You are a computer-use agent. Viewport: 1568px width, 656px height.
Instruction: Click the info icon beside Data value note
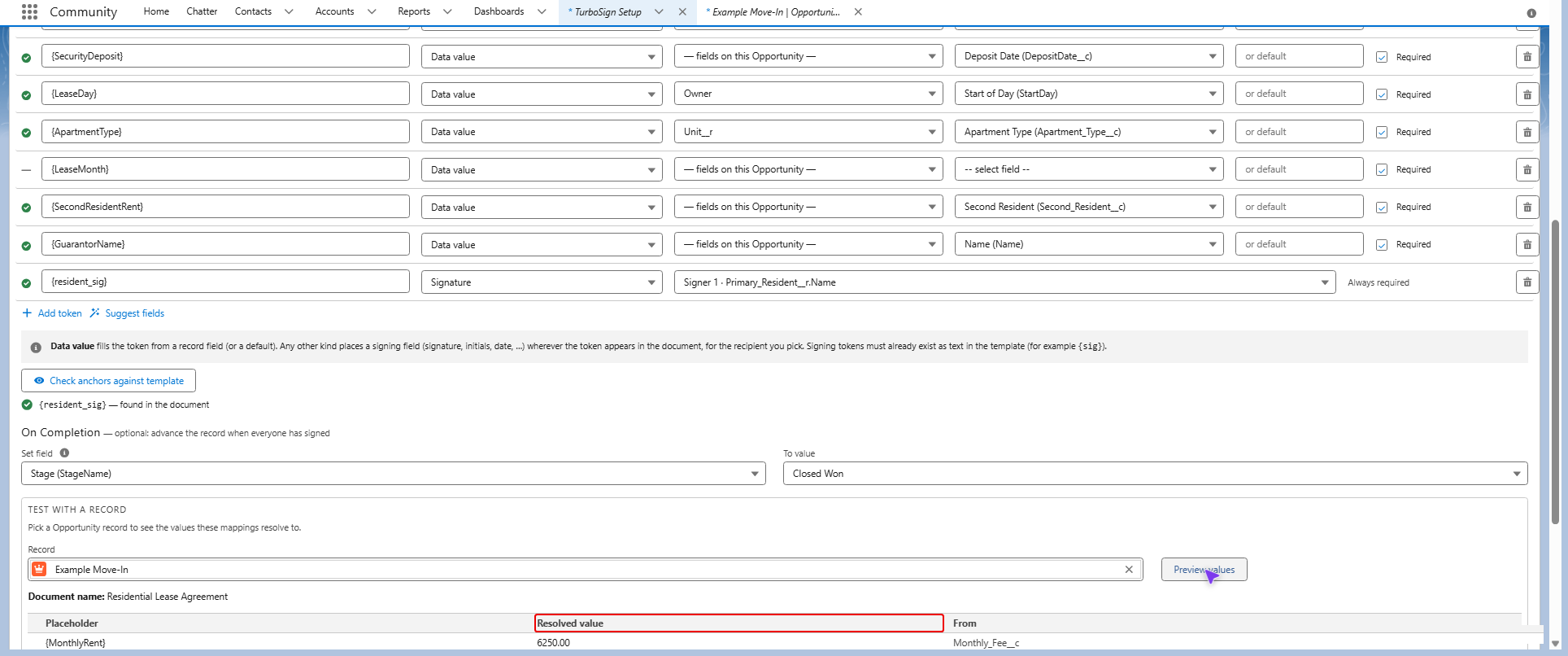pos(36,348)
